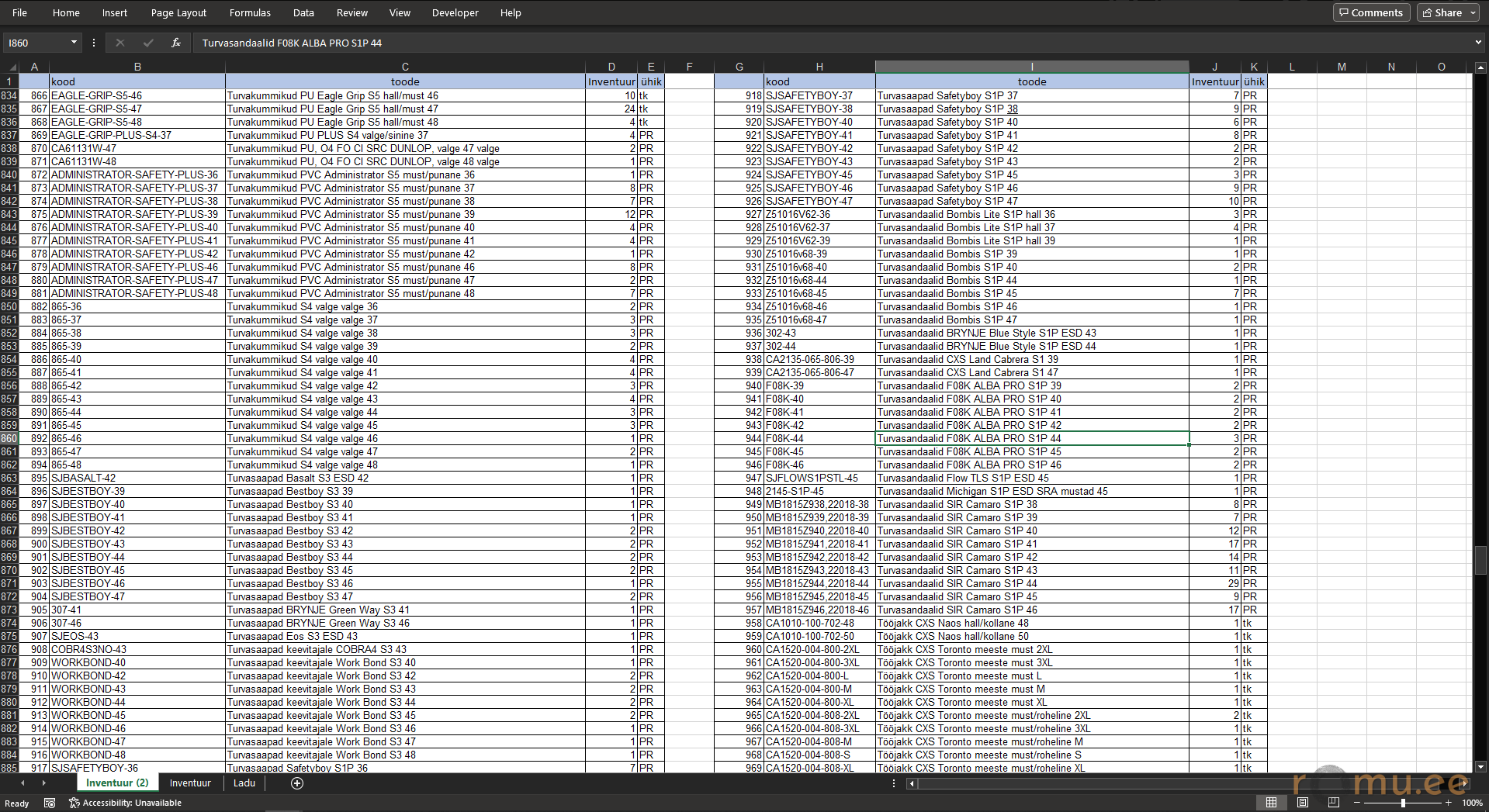
Task: Switch to the Home ribbon tab
Action: tap(66, 12)
